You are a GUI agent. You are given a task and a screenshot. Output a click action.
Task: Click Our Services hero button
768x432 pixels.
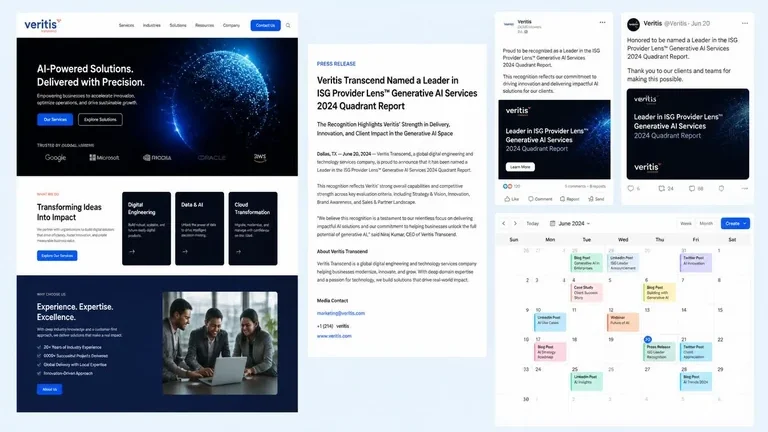coord(55,120)
